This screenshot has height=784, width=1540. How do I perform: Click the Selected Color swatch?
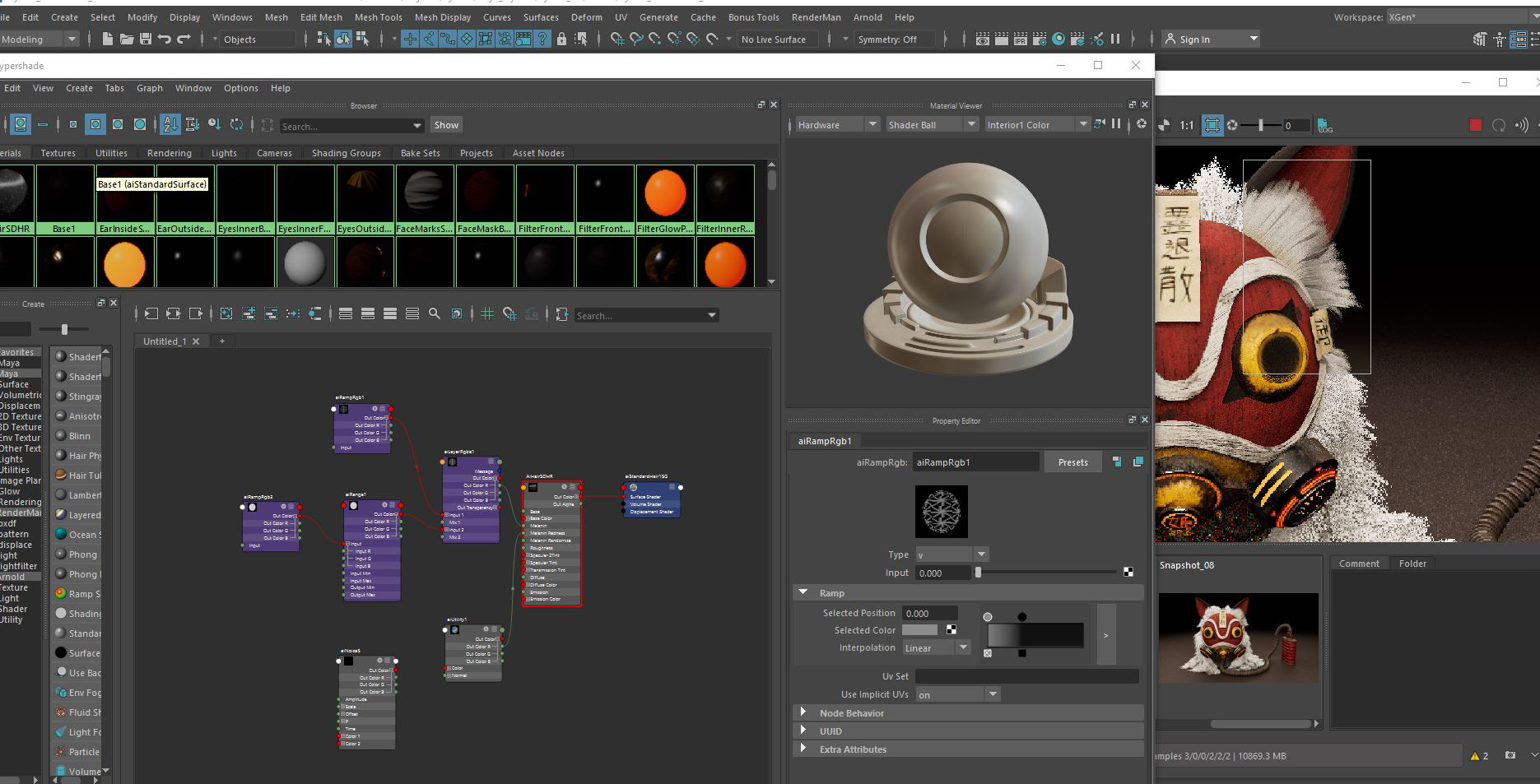[919, 630]
